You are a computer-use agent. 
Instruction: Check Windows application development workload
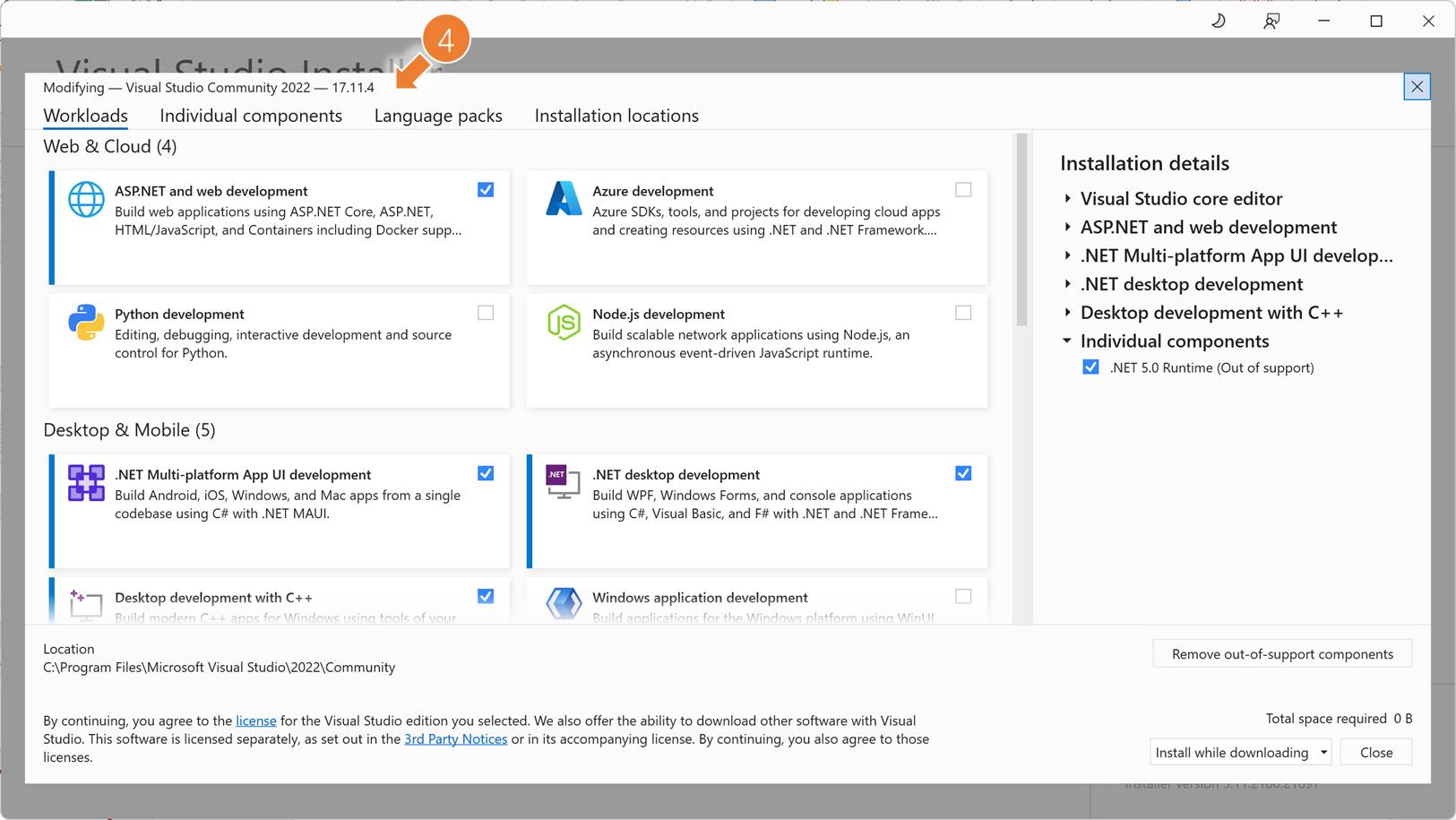point(963,596)
